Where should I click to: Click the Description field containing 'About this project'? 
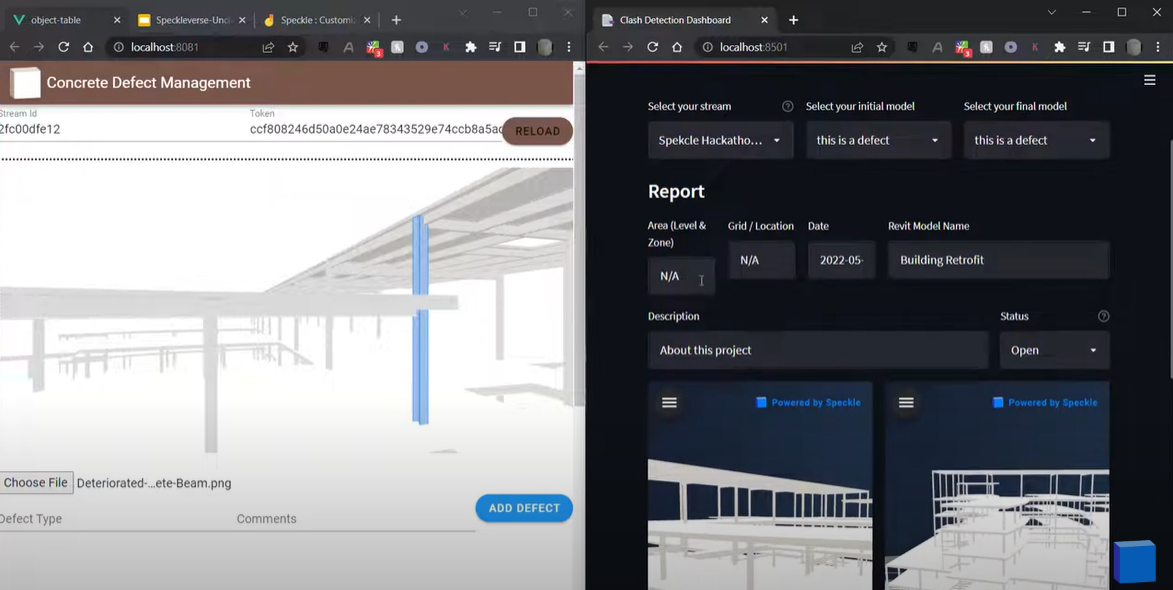pyautogui.click(x=817, y=350)
